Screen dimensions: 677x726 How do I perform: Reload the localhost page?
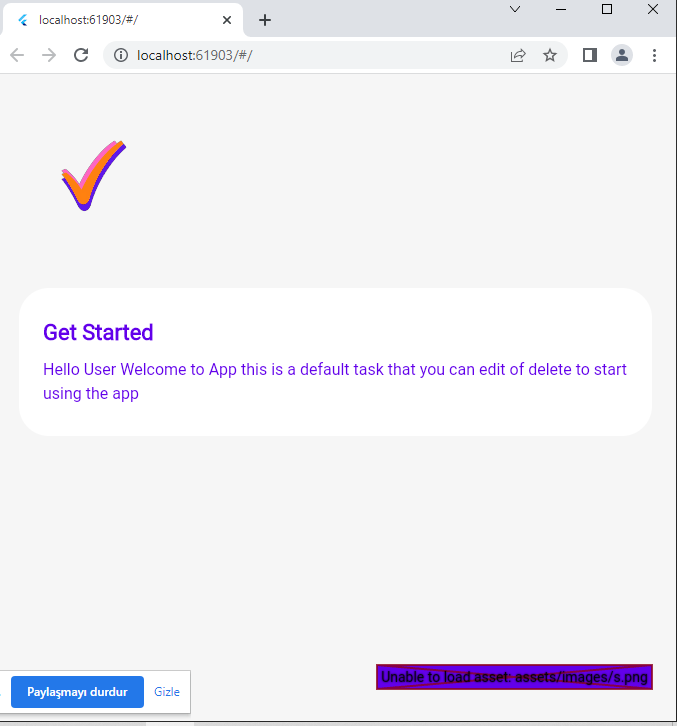(x=81, y=55)
